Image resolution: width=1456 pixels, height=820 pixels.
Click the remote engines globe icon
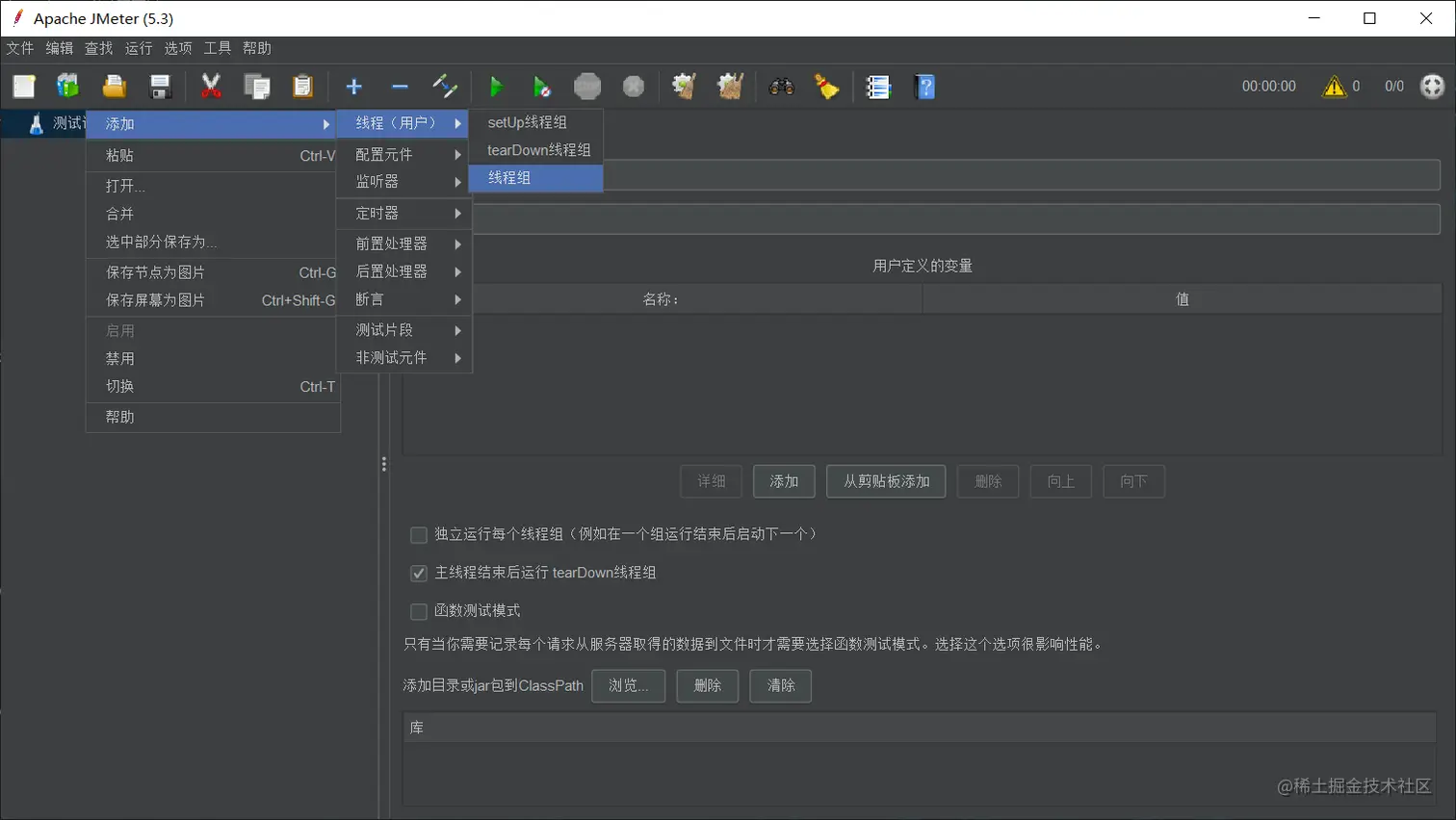tap(1433, 87)
